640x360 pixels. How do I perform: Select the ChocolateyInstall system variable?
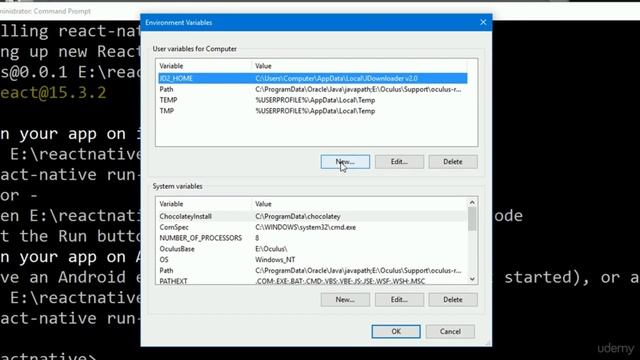coord(313,216)
